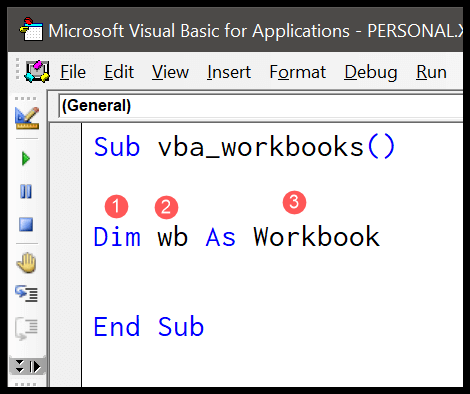Open the (General) object dropdown

(x=261, y=106)
